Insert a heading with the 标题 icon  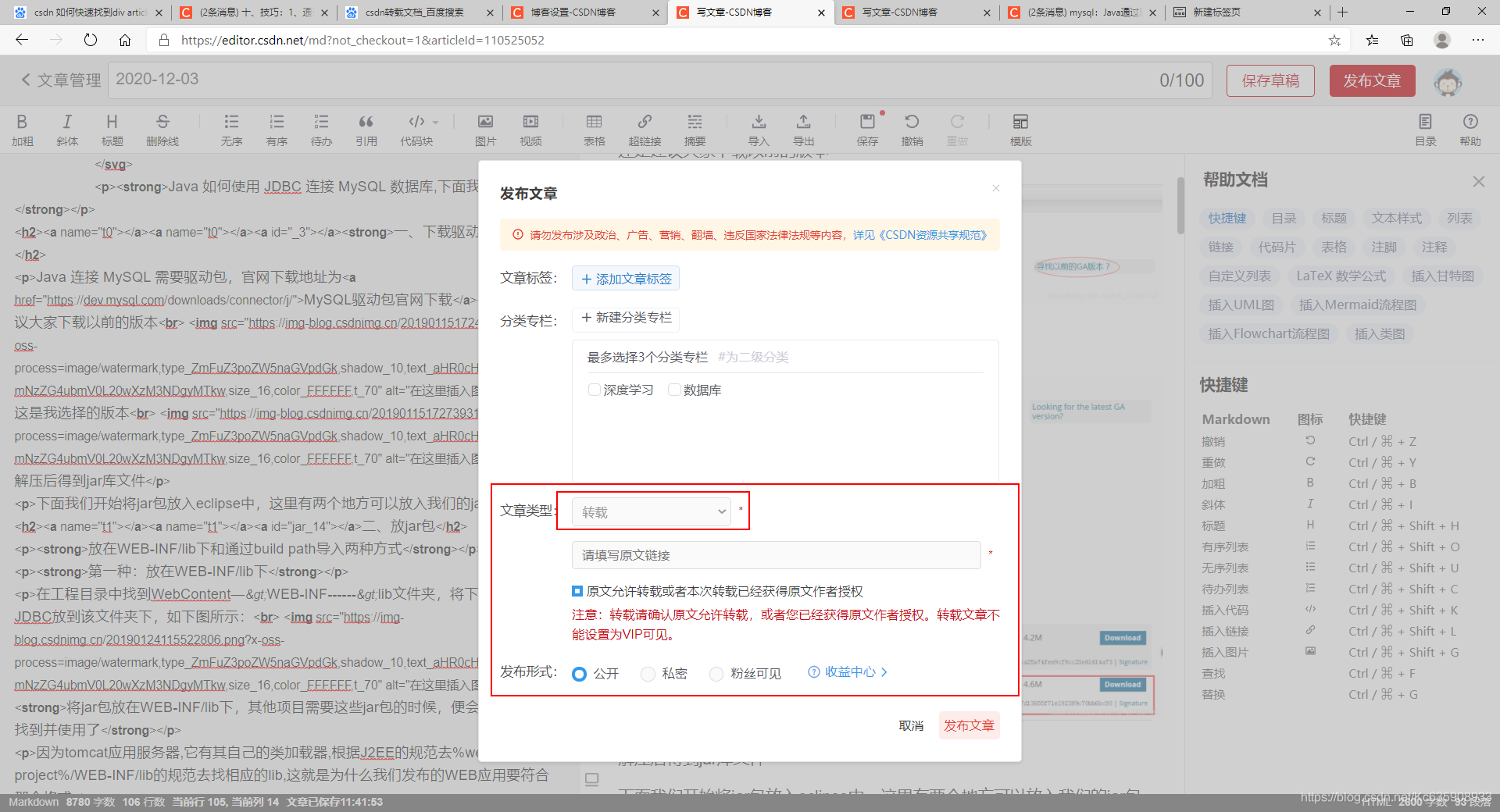(112, 130)
